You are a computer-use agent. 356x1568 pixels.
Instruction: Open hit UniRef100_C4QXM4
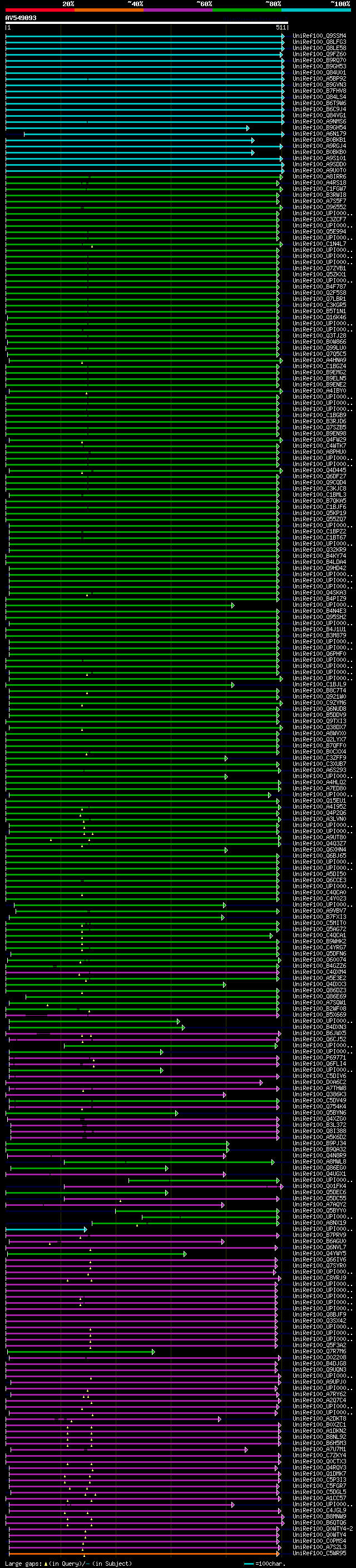click(x=319, y=972)
